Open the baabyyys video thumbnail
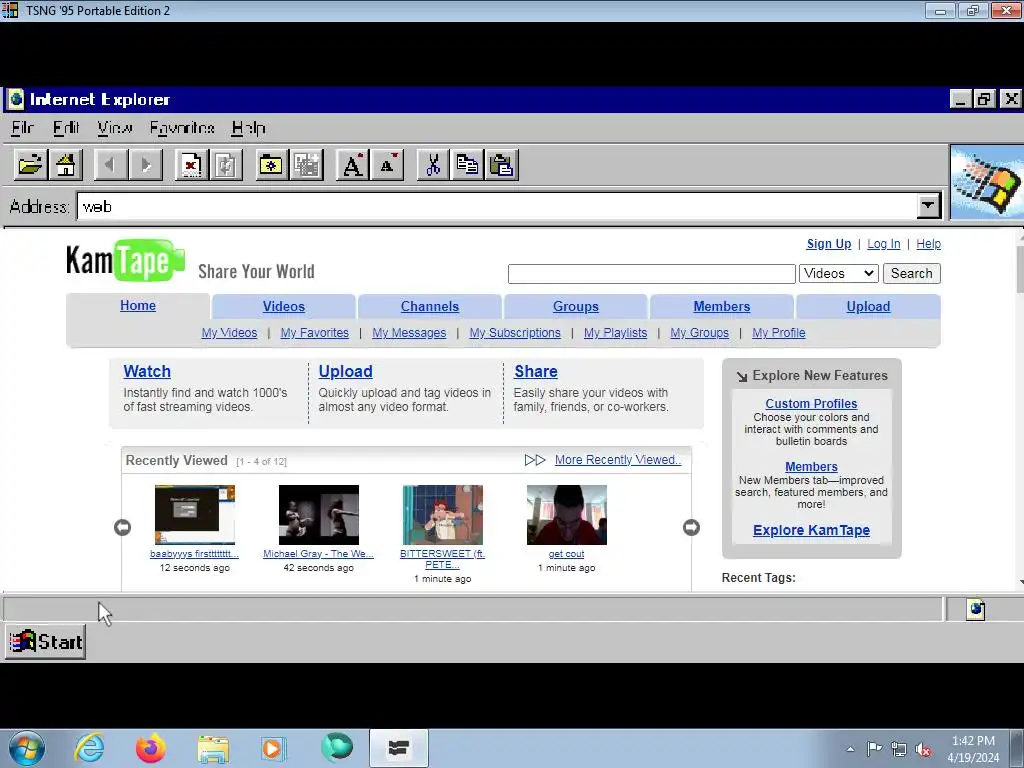The height and width of the screenshot is (768, 1024). click(x=195, y=515)
